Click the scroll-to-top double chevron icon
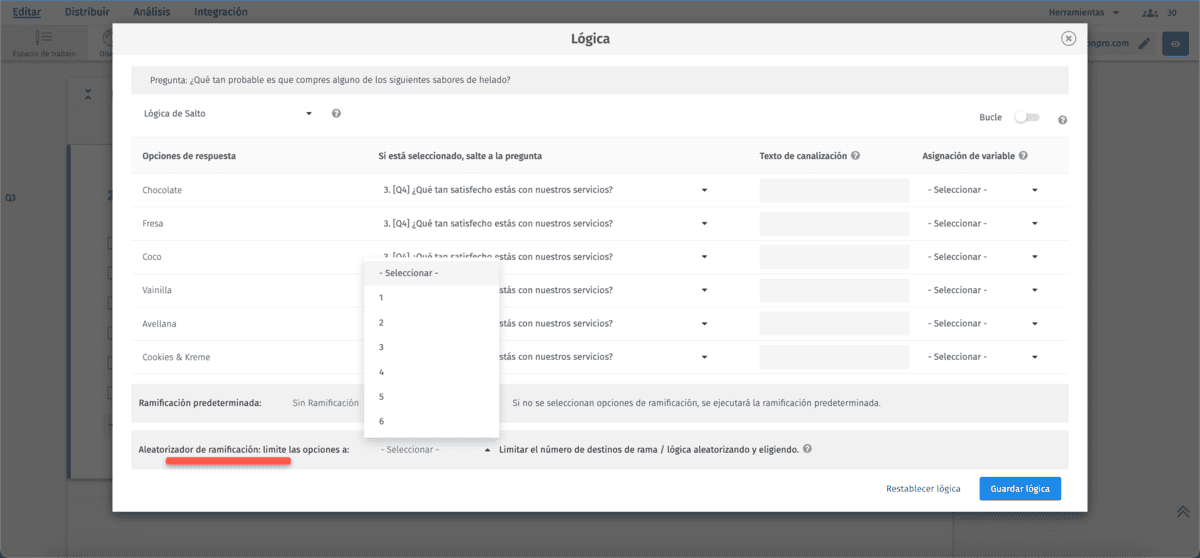 pyautogui.click(x=1183, y=511)
